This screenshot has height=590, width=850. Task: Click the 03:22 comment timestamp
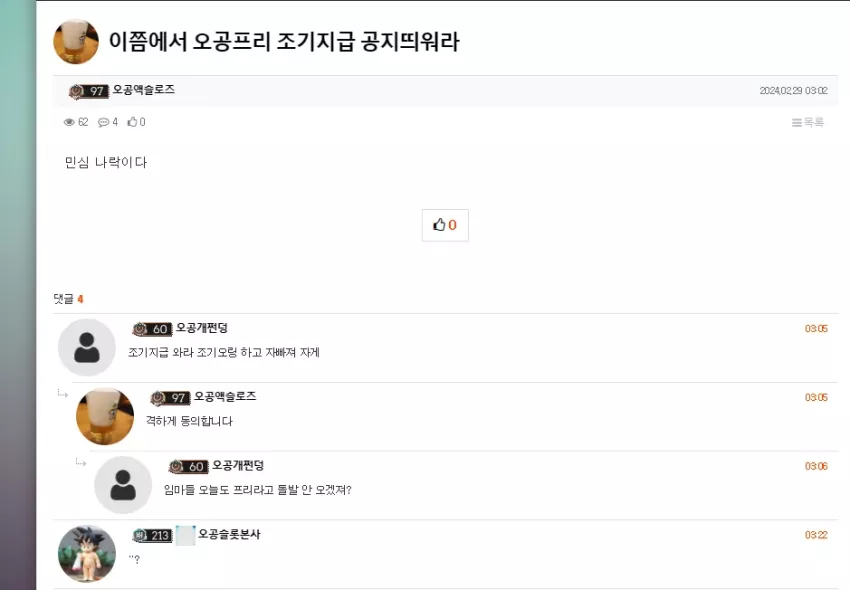816,535
